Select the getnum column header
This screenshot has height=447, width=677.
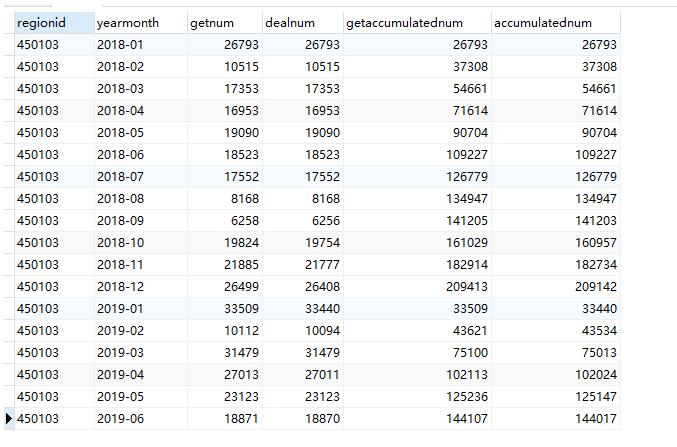tap(210, 22)
